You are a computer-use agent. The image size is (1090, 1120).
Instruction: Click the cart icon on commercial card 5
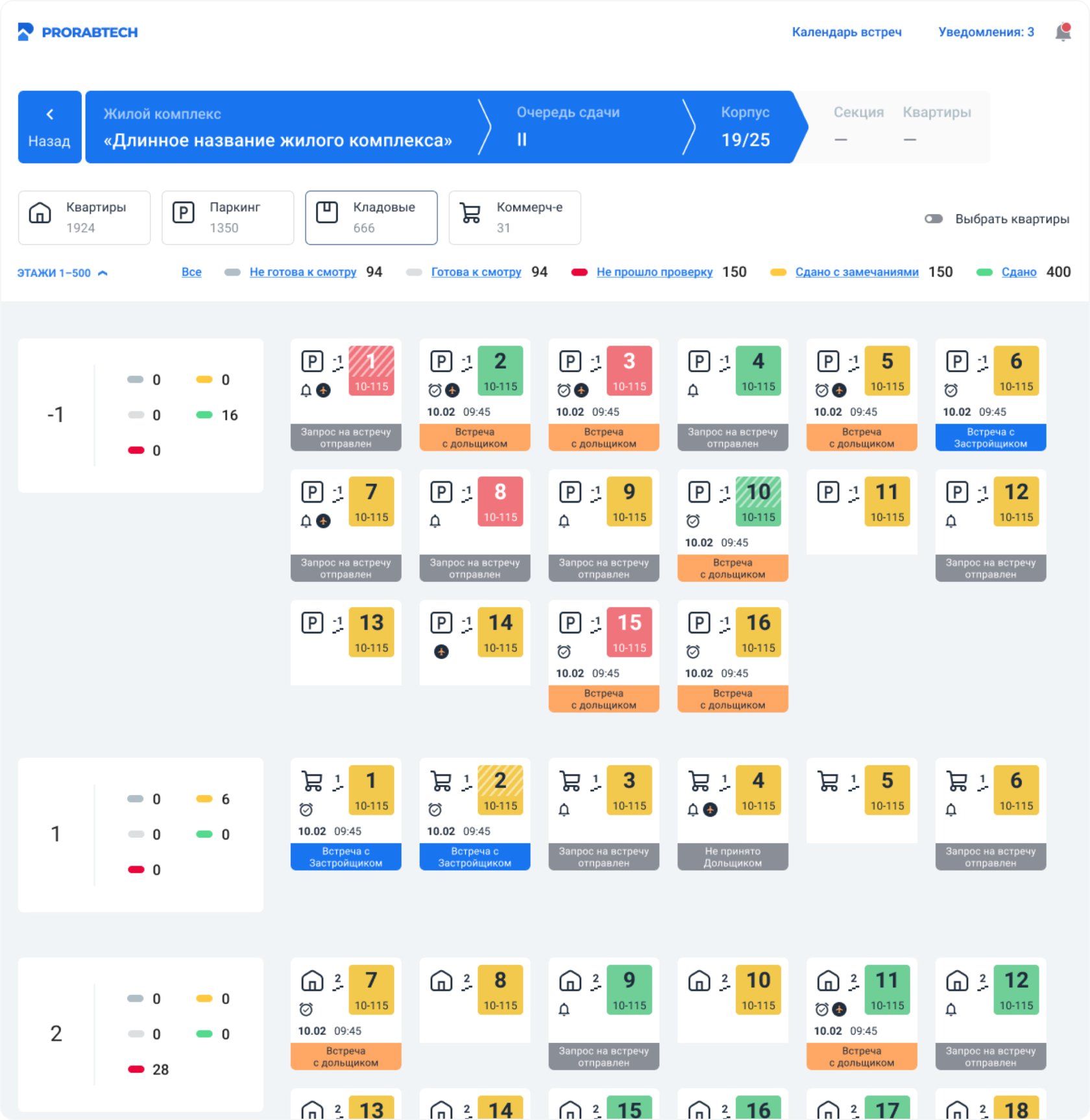(828, 781)
